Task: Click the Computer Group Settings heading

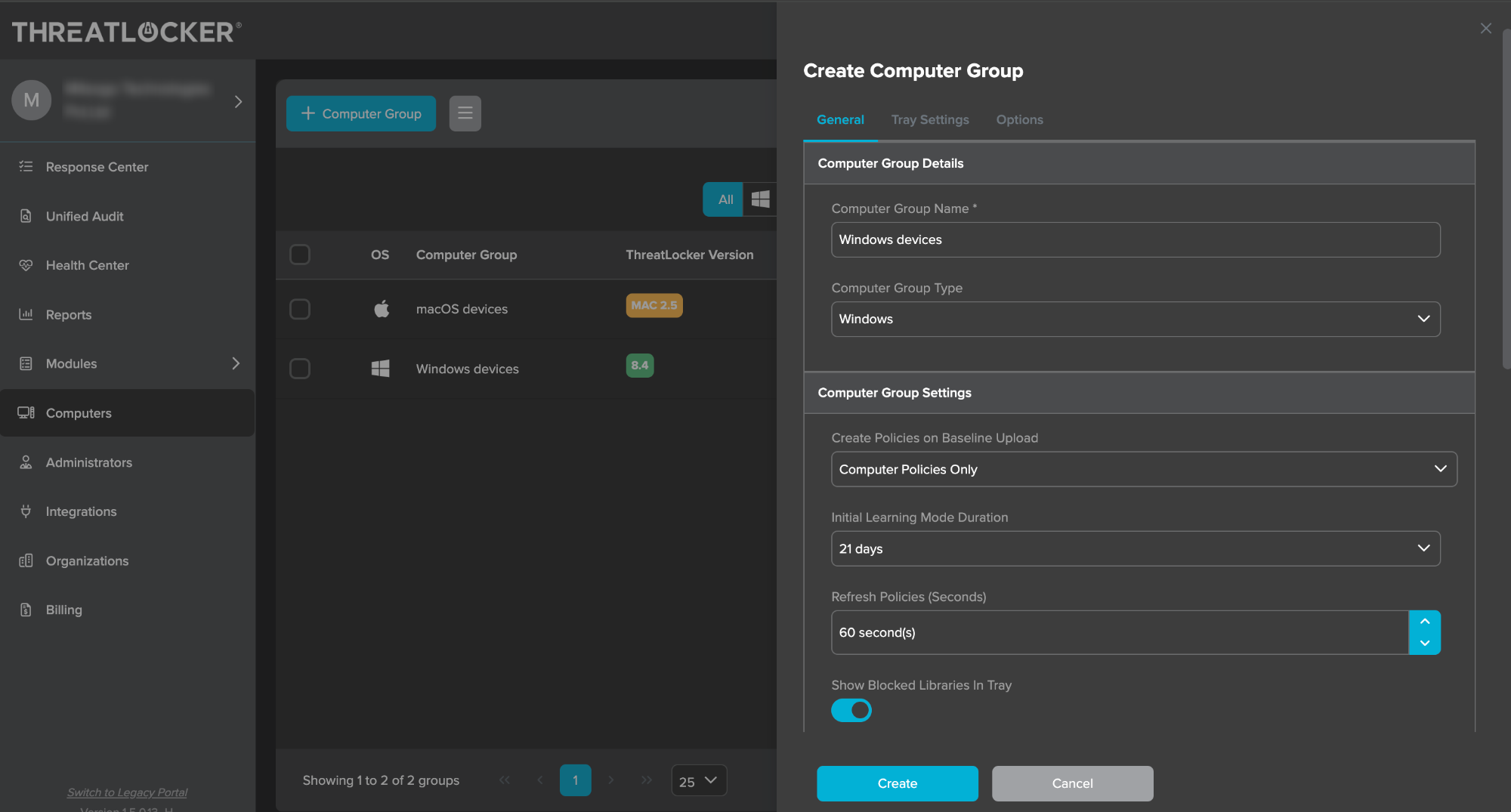Action: pyautogui.click(x=894, y=393)
